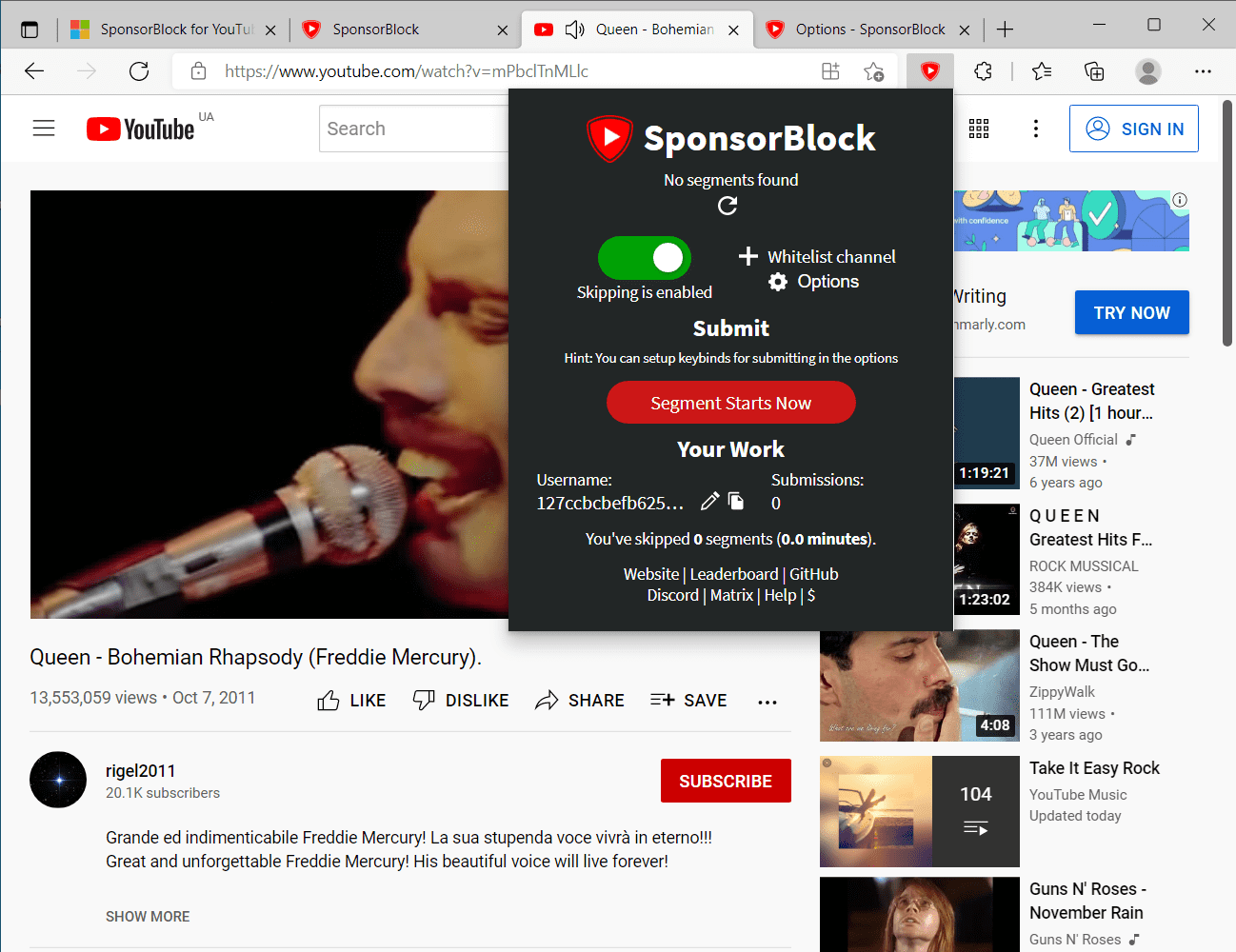Copy the user ID with the copy icon
The image size is (1236, 952).
tap(736, 501)
